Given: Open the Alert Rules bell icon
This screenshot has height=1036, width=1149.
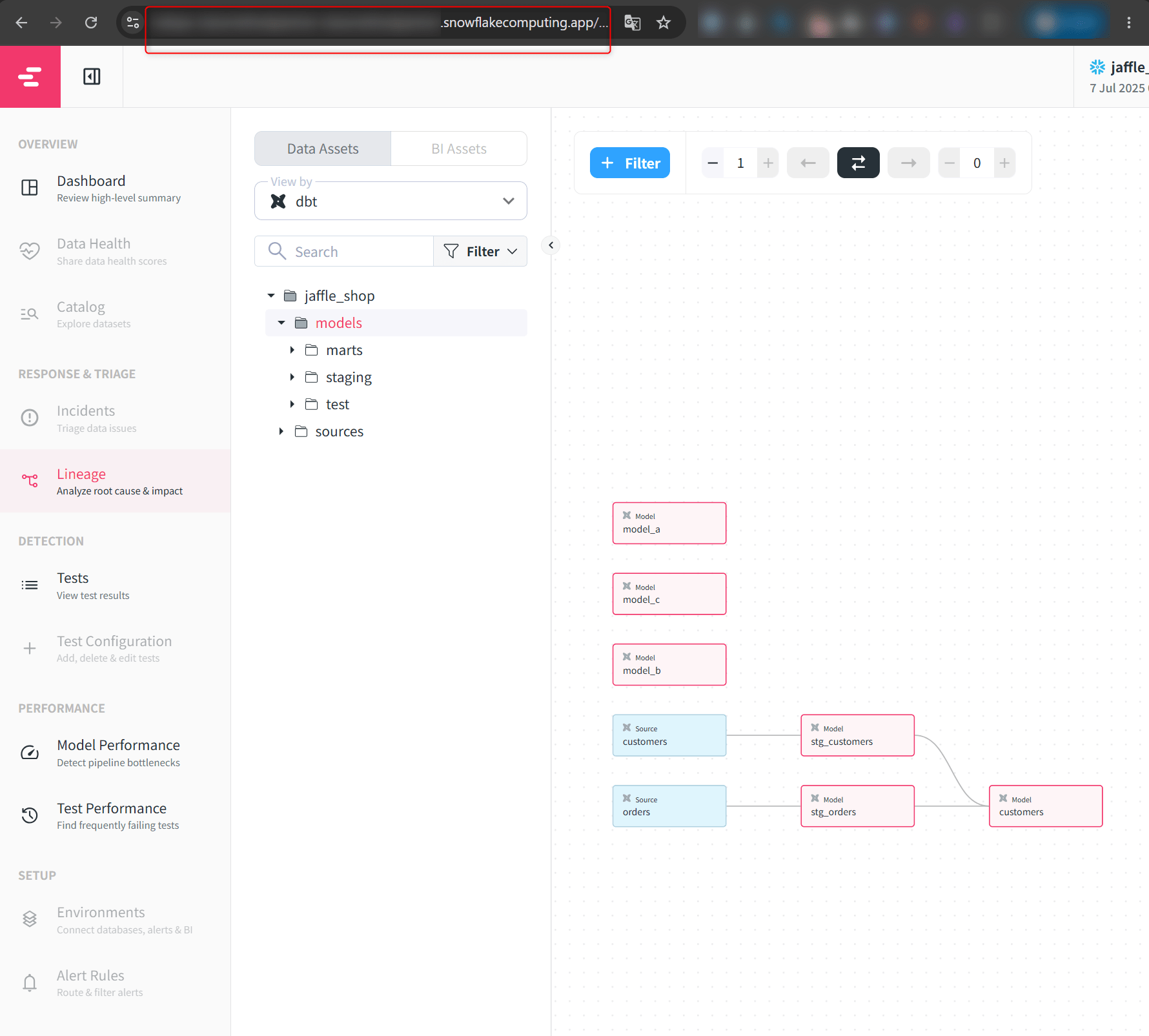Looking at the screenshot, I should point(30,983).
